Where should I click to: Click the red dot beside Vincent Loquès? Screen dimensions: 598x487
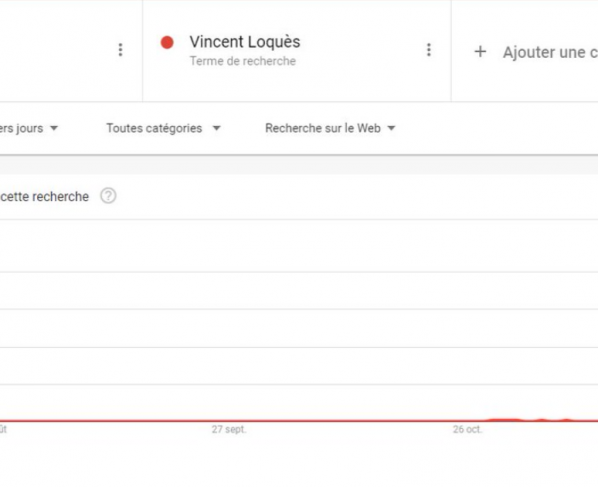click(167, 42)
